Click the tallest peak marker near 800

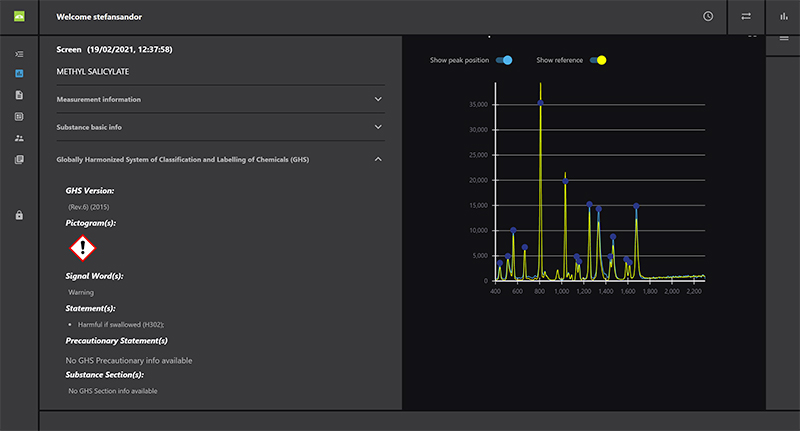click(540, 102)
